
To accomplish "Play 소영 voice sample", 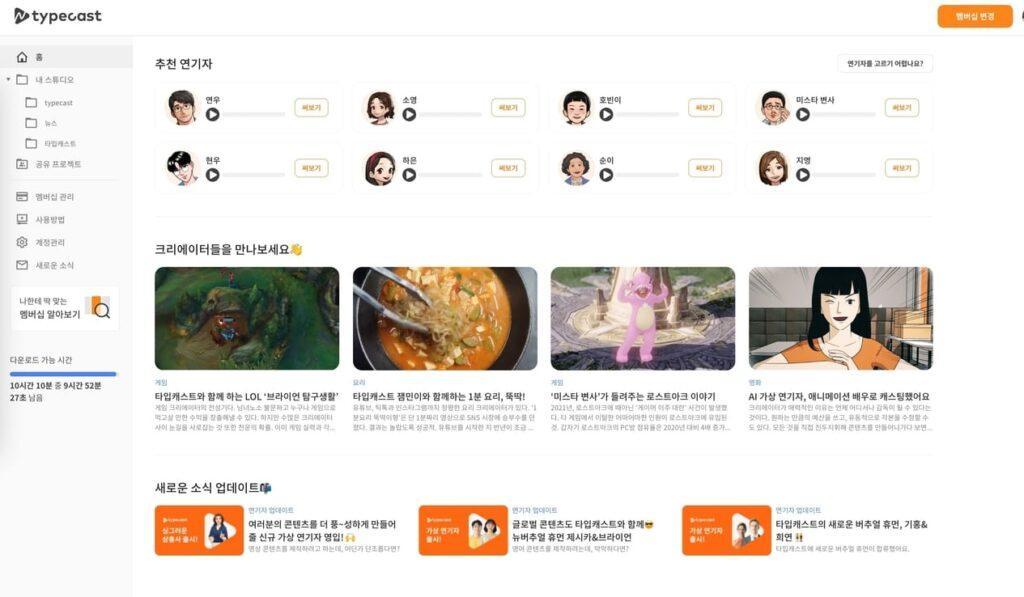I will tap(409, 114).
